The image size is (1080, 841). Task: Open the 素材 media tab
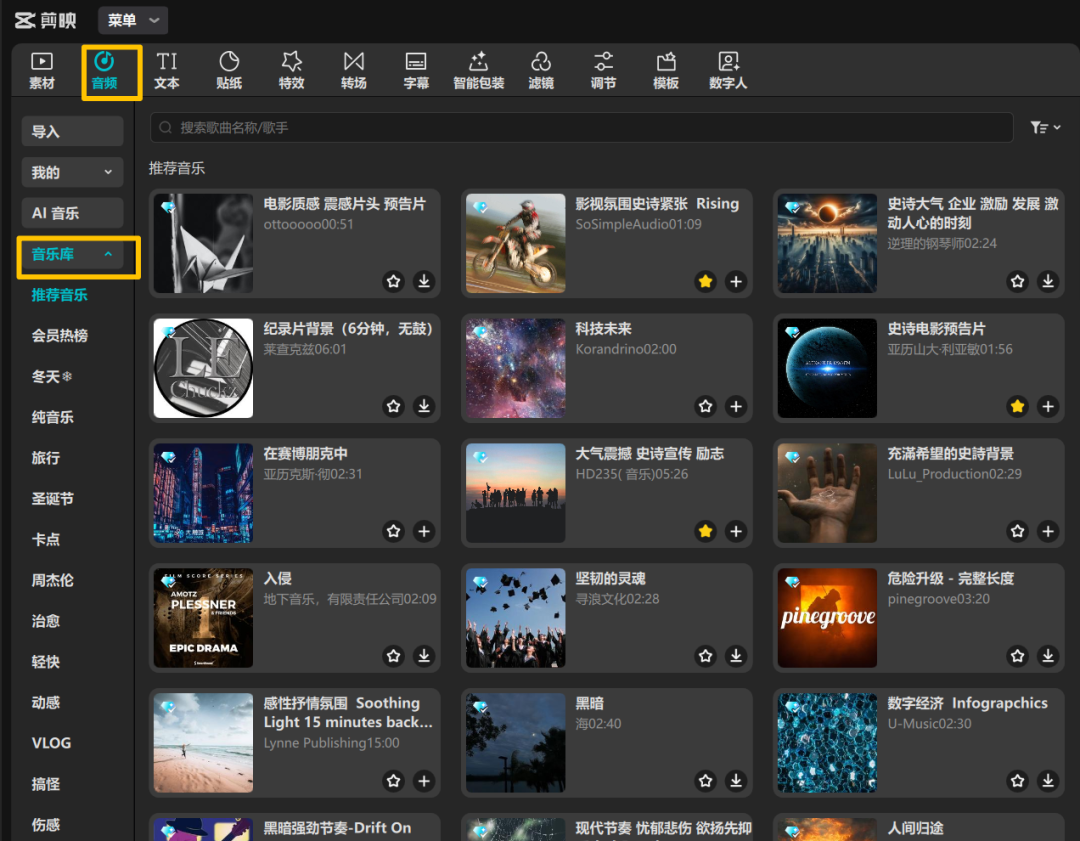42,72
